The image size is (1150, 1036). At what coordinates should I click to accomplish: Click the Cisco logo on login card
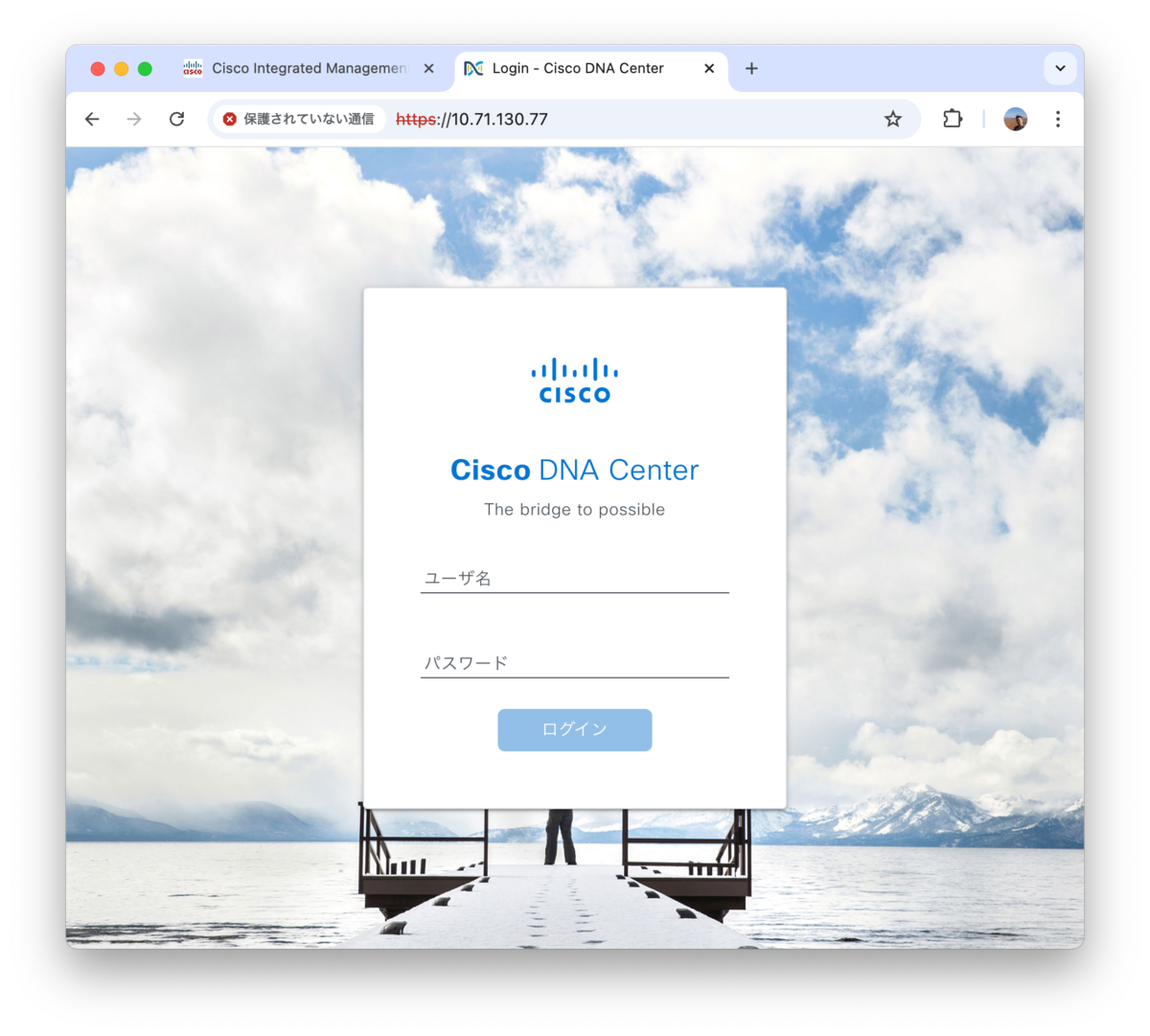(575, 380)
